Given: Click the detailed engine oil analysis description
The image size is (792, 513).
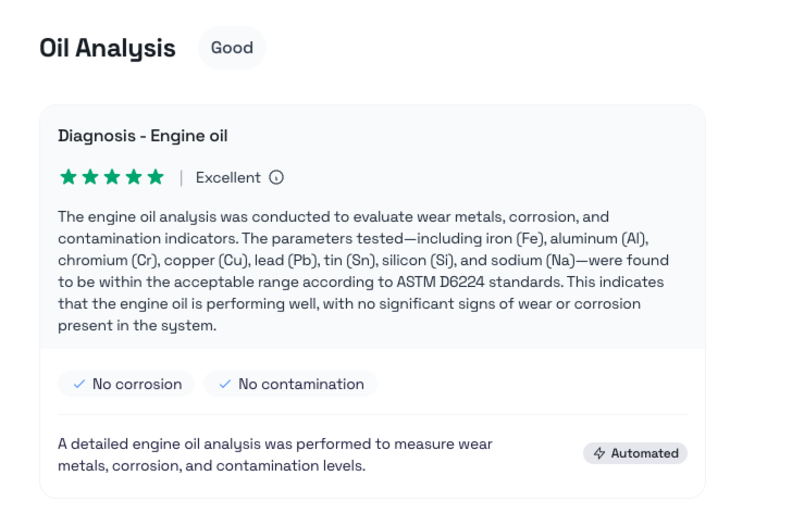Looking at the screenshot, I should click(275, 454).
